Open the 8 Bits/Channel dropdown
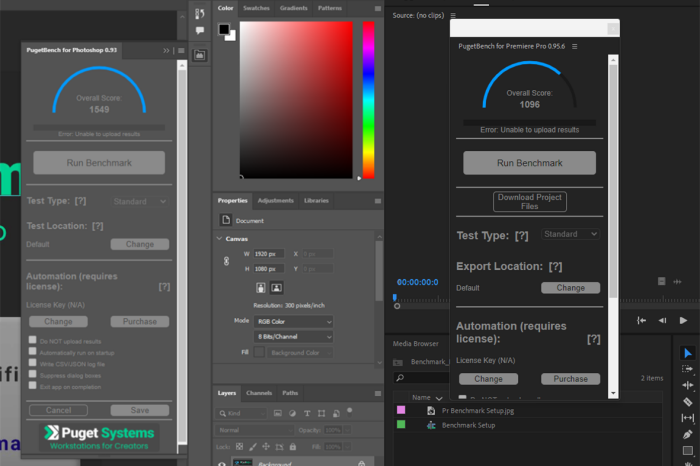This screenshot has height=466, width=700. [294, 337]
